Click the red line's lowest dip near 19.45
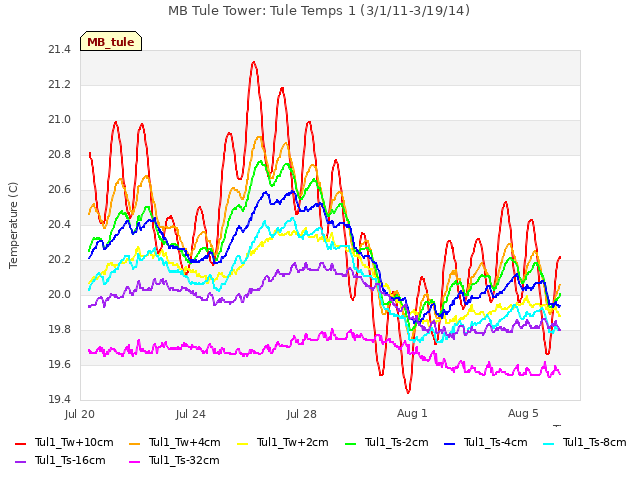Image resolution: width=640 pixels, height=480 pixels. click(x=408, y=392)
